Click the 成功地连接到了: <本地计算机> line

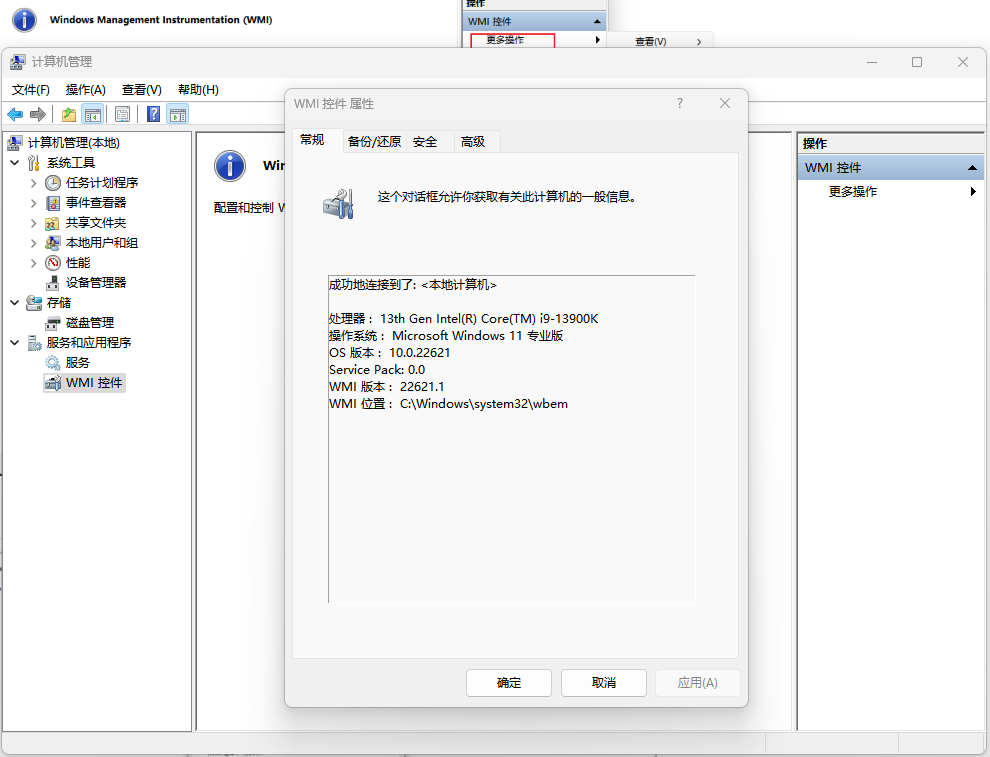pos(413,285)
